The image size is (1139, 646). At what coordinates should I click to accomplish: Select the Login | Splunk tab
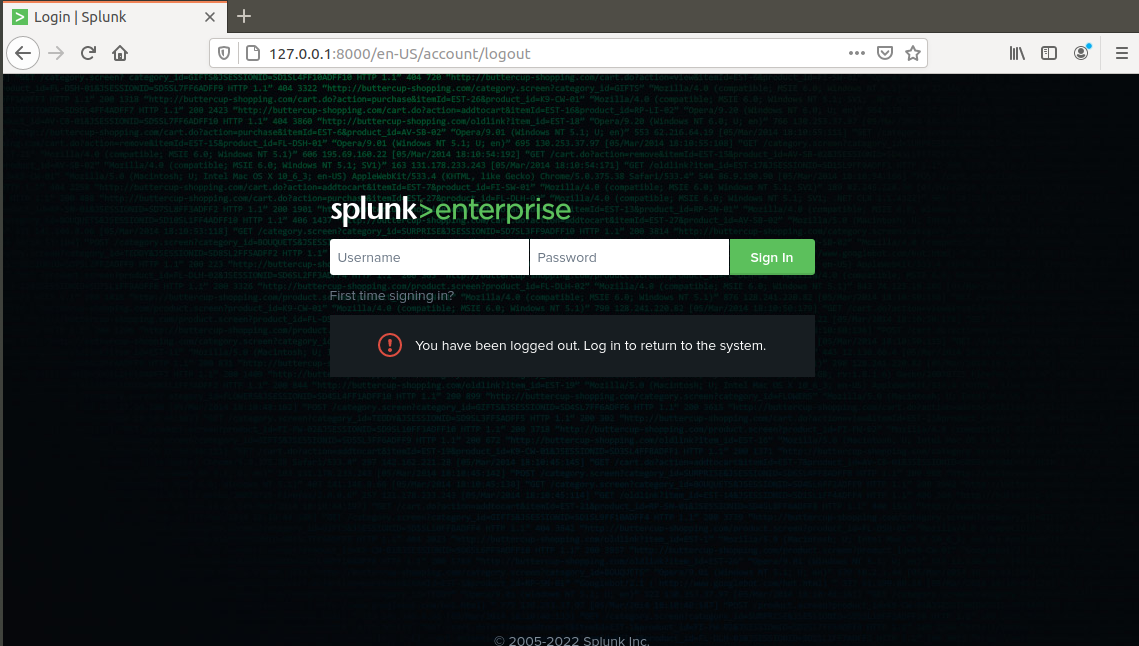[115, 17]
